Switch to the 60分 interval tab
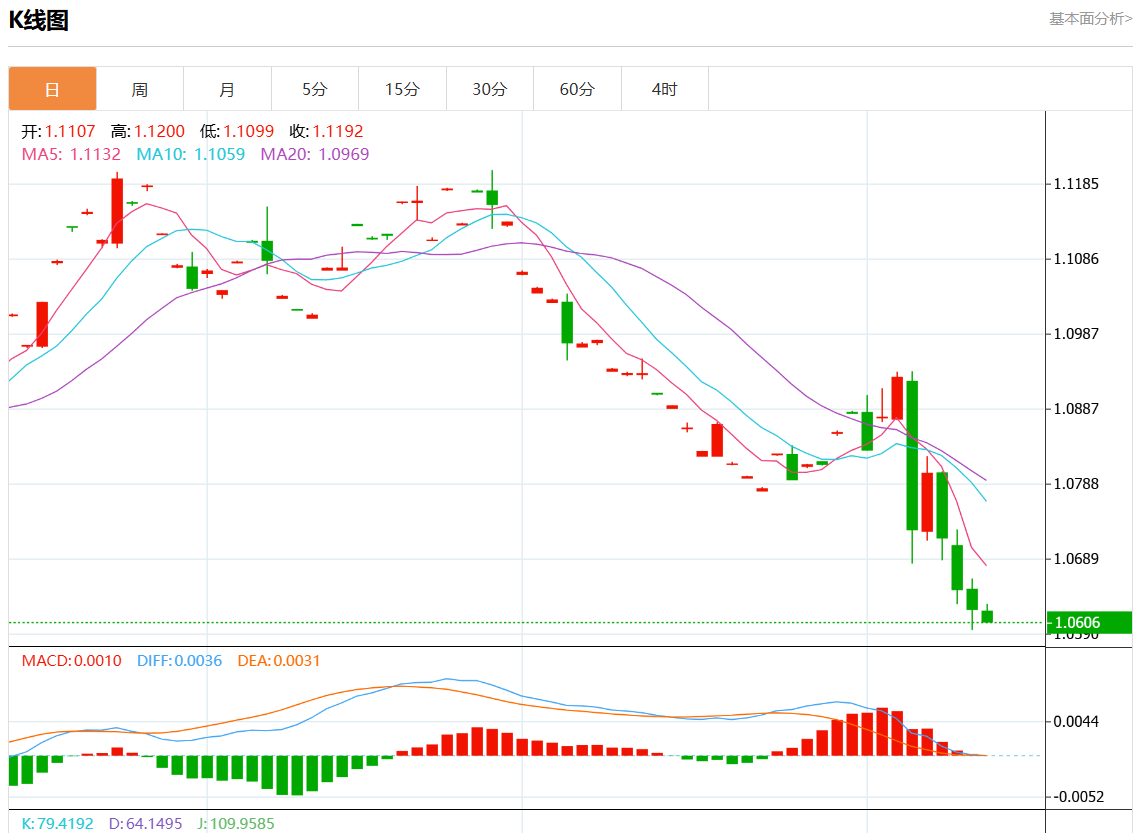 point(577,89)
